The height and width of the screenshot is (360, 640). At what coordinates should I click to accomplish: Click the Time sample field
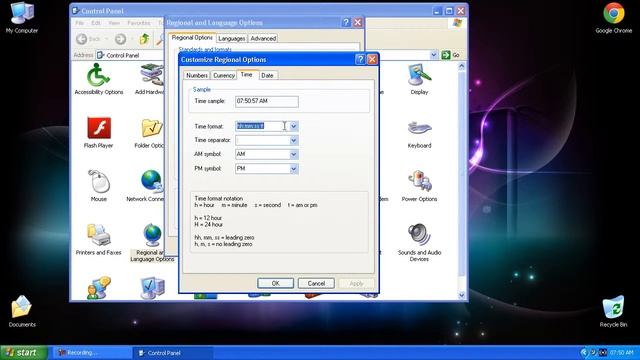coord(267,101)
